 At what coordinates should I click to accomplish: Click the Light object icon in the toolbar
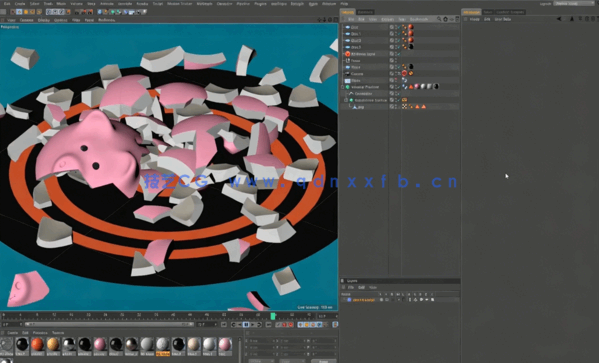click(144, 12)
